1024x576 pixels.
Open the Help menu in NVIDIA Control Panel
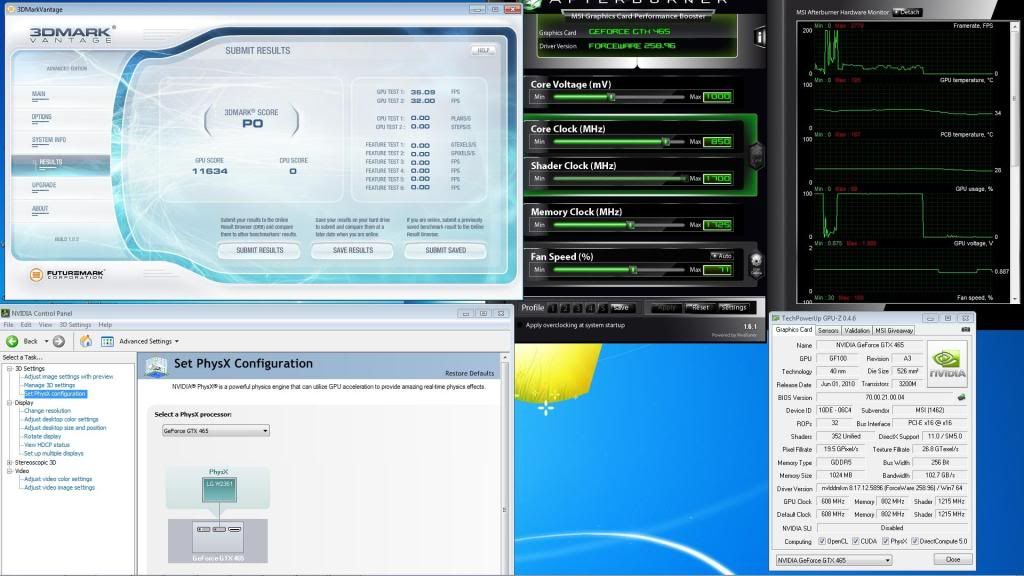tap(105, 325)
